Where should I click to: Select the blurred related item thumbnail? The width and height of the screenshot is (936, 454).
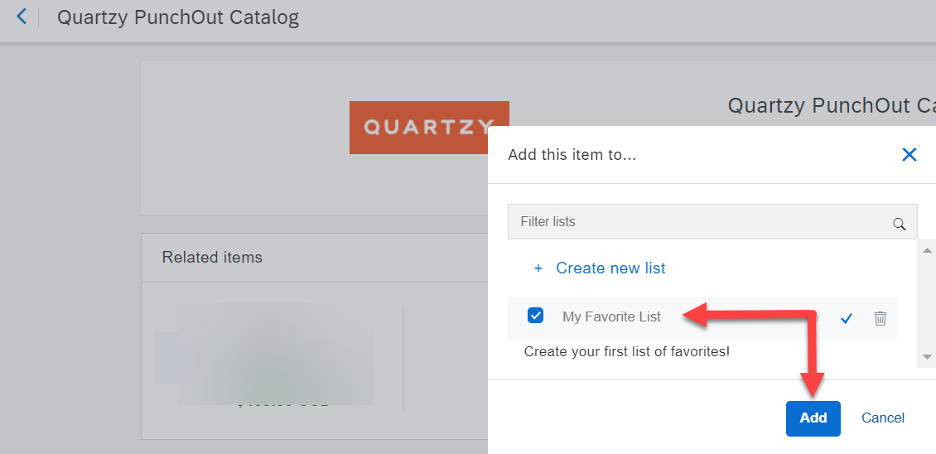point(264,354)
